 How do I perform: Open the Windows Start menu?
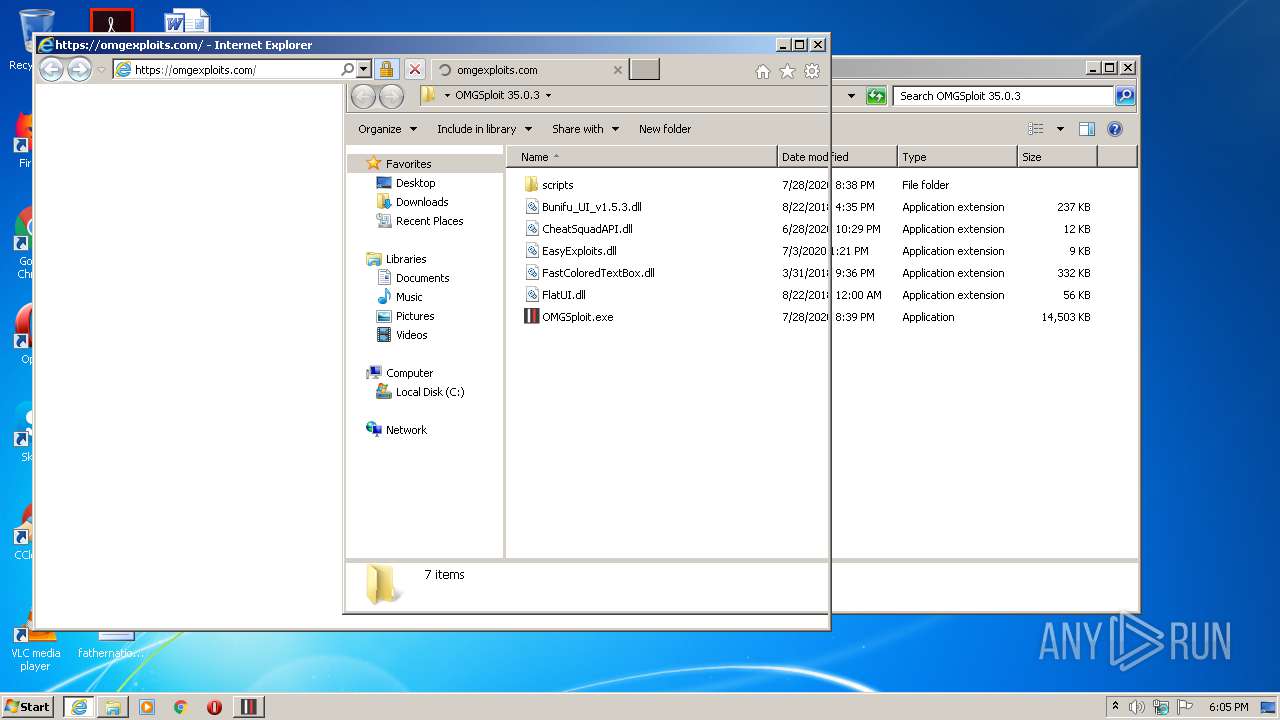click(x=28, y=706)
